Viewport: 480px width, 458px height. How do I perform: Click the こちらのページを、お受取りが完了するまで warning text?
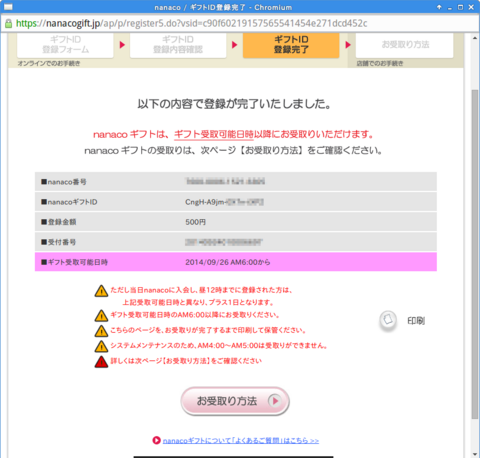coord(208,330)
